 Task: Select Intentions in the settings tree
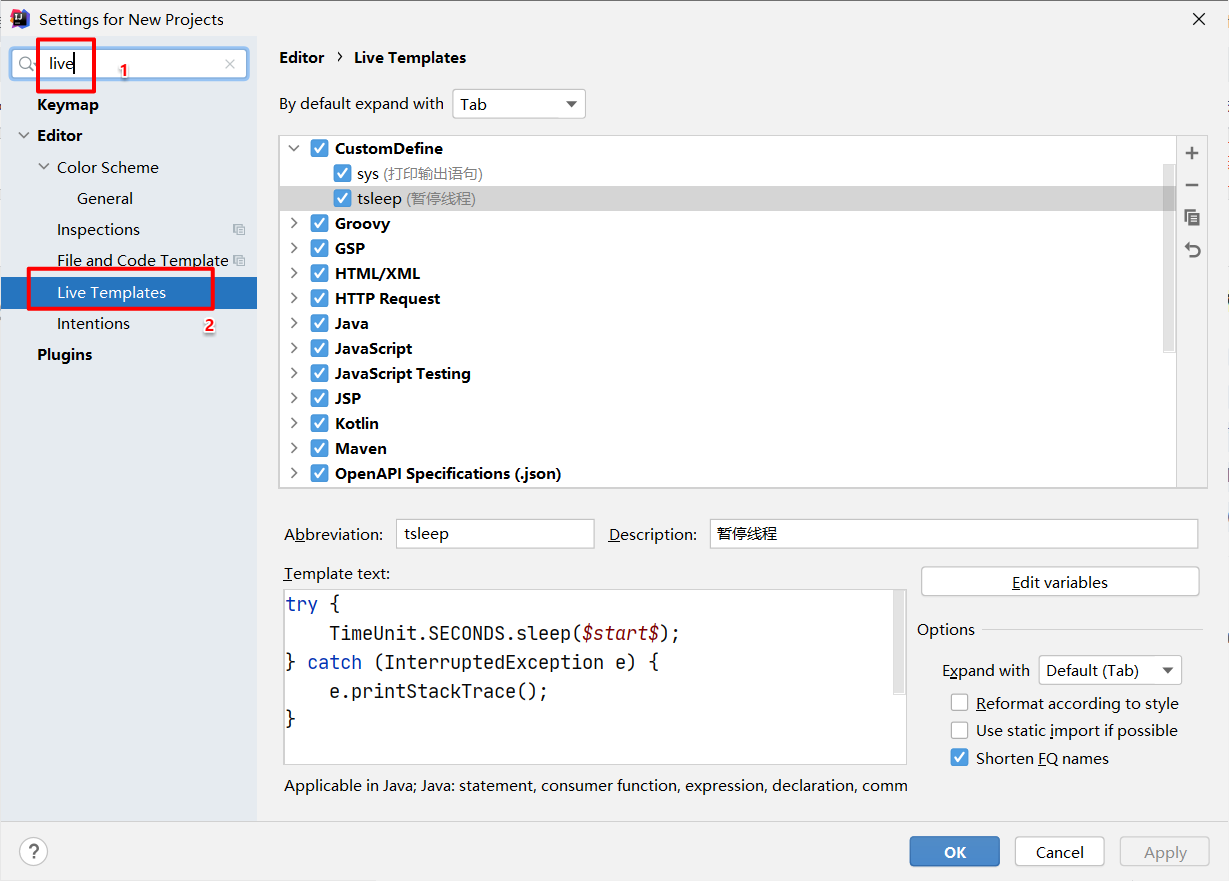[93, 323]
